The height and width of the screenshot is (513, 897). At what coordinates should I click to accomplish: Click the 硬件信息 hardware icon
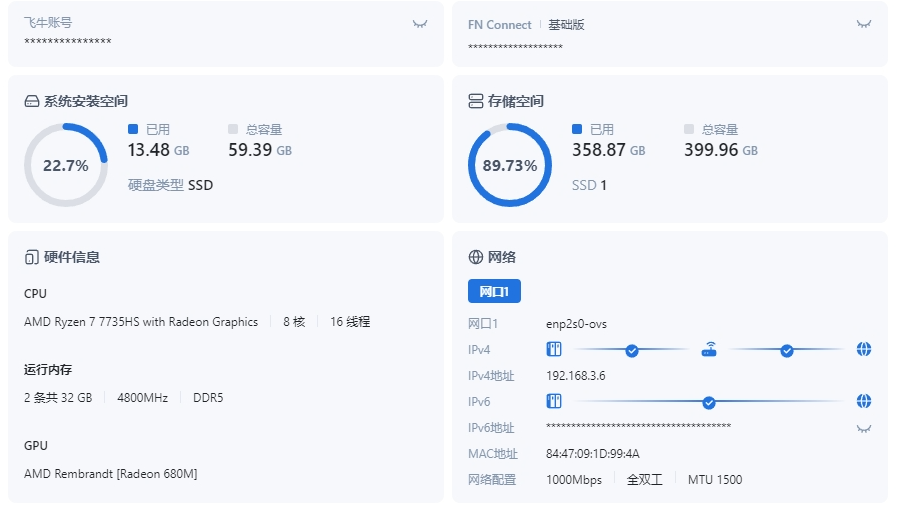(31, 257)
